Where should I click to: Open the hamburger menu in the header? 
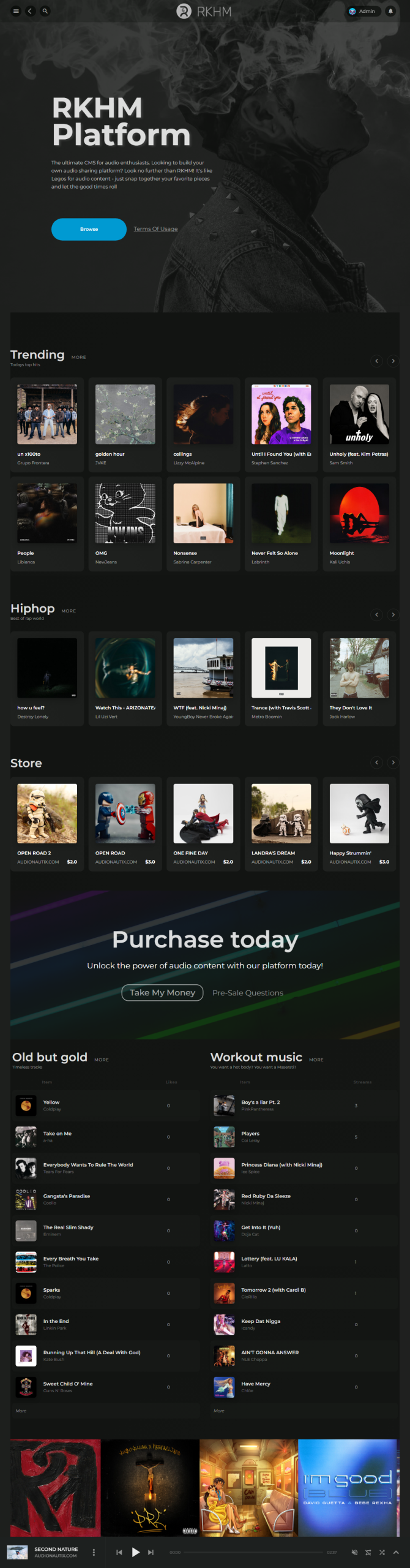point(16,11)
